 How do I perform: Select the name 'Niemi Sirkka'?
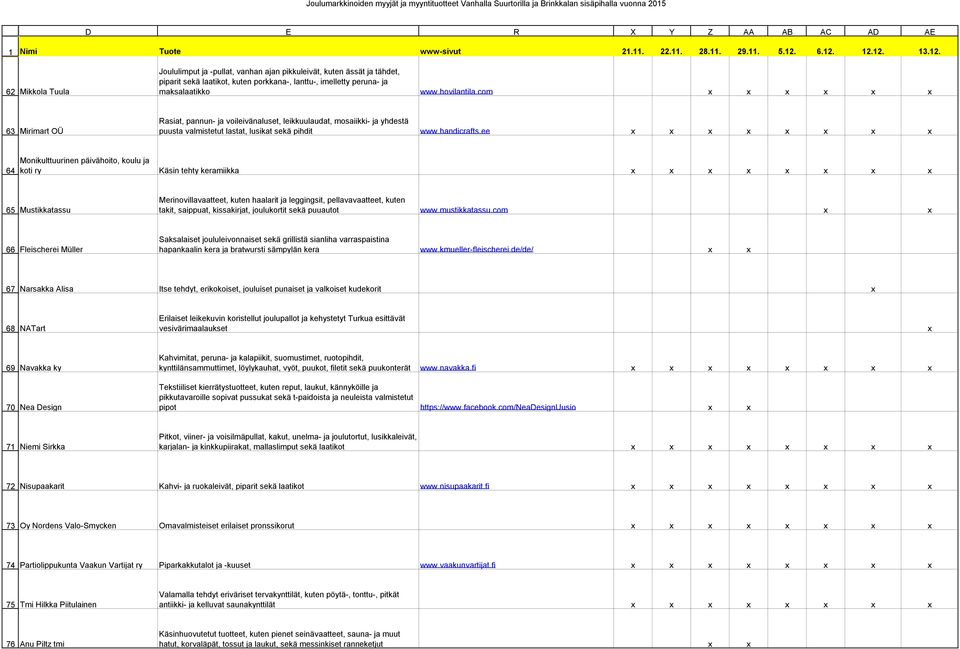[43, 447]
